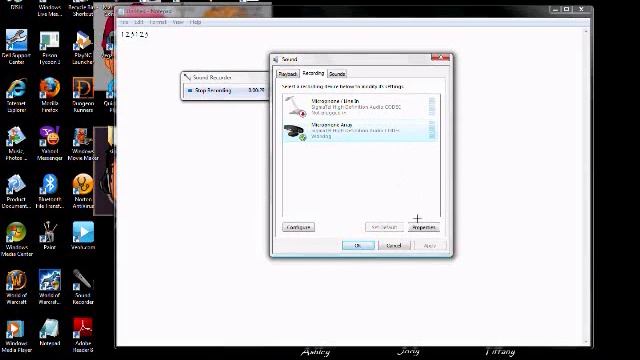Click the Set Default button
Viewport: 640px width, 360px height.
tap(384, 227)
